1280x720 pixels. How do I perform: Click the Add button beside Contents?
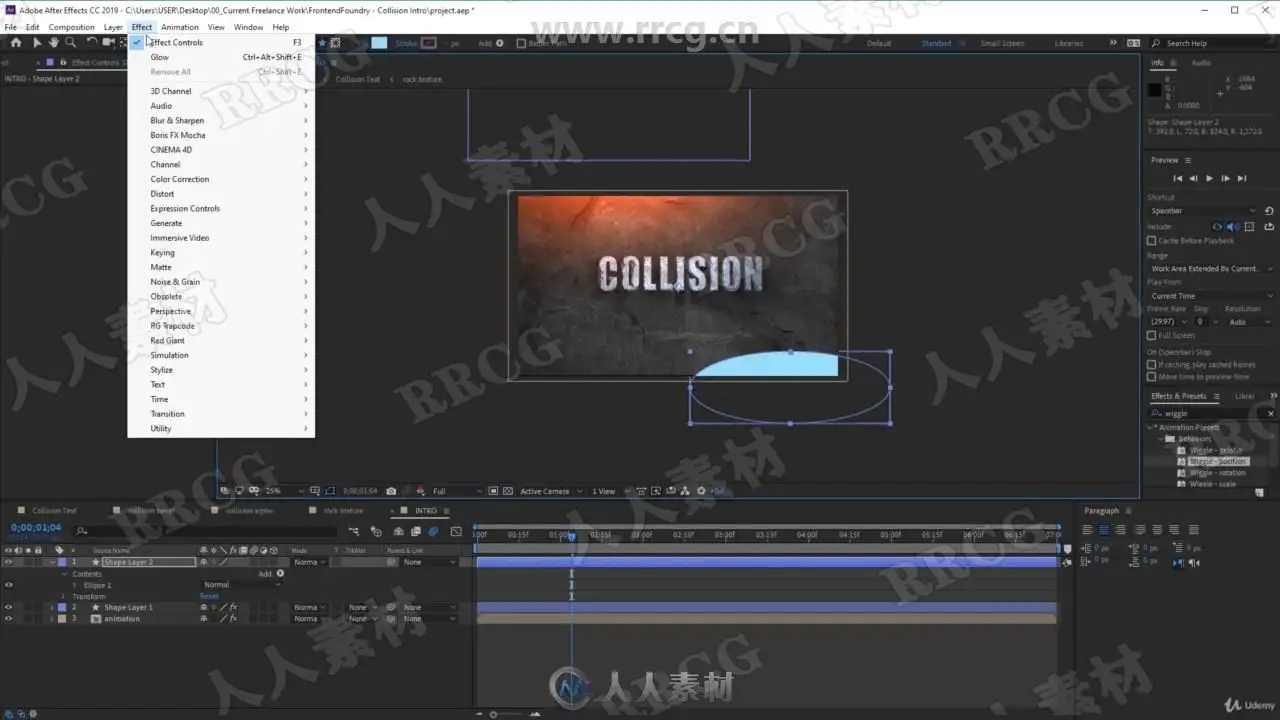point(265,574)
